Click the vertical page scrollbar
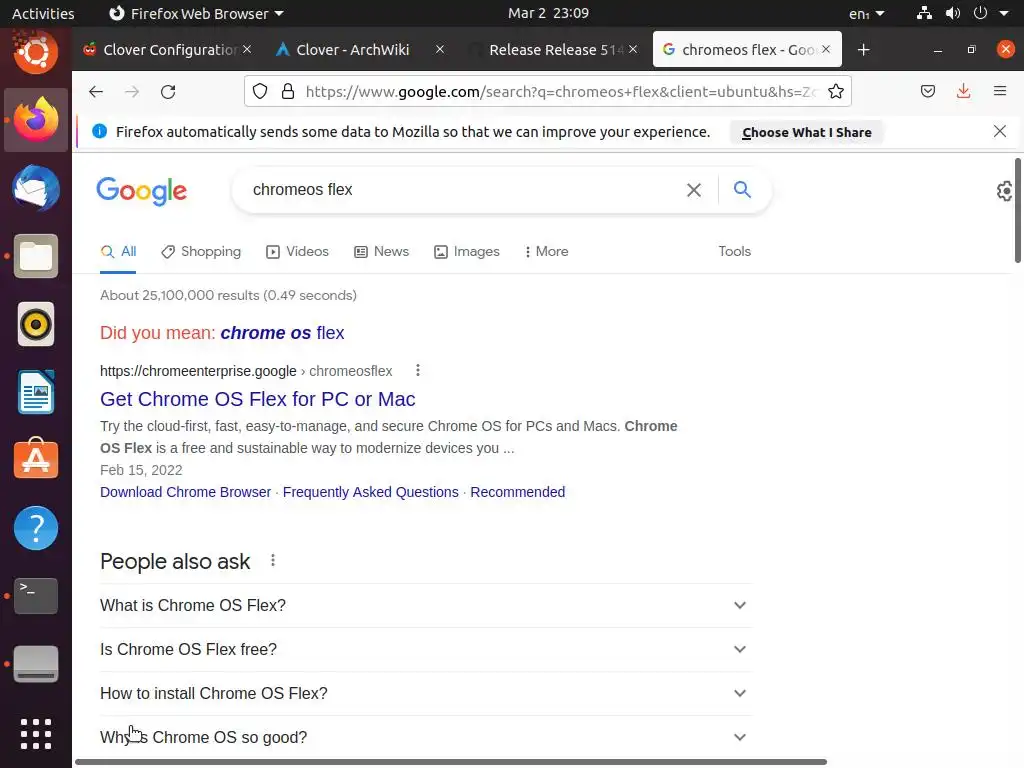 [x=1017, y=210]
